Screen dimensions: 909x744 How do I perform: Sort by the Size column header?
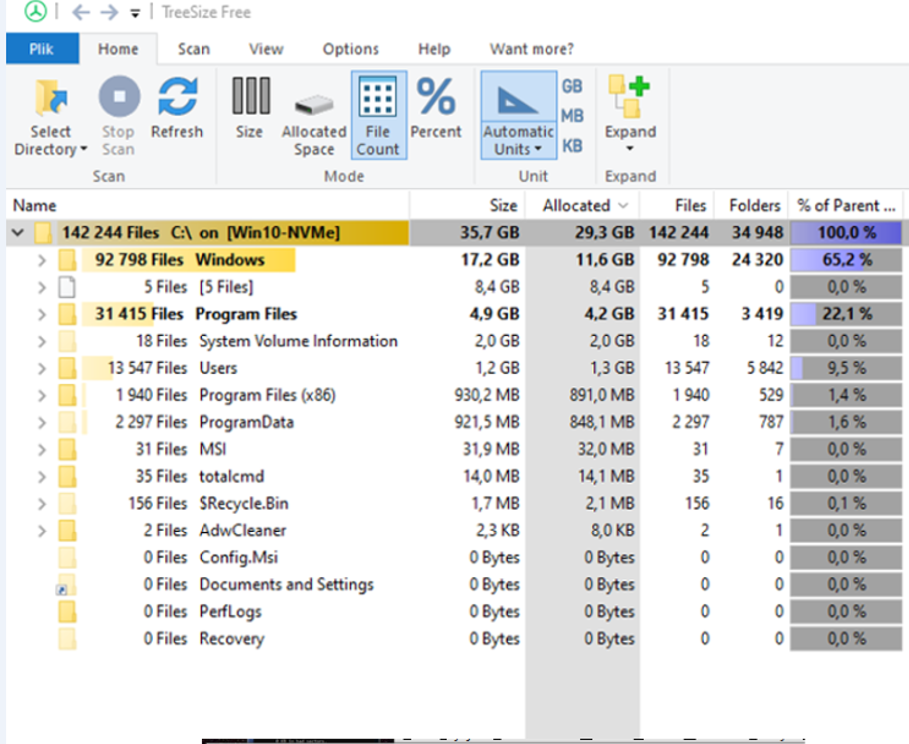coord(468,205)
